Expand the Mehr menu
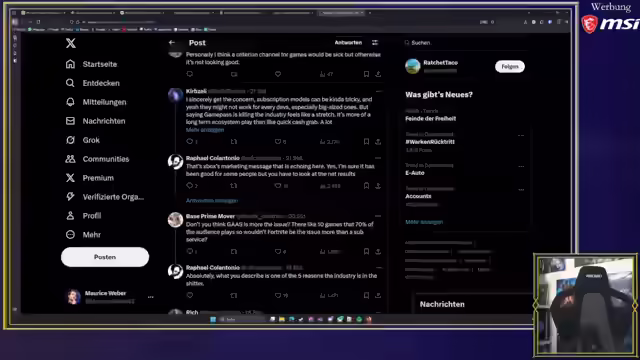Image resolution: width=640 pixels, height=360 pixels. pos(83,235)
